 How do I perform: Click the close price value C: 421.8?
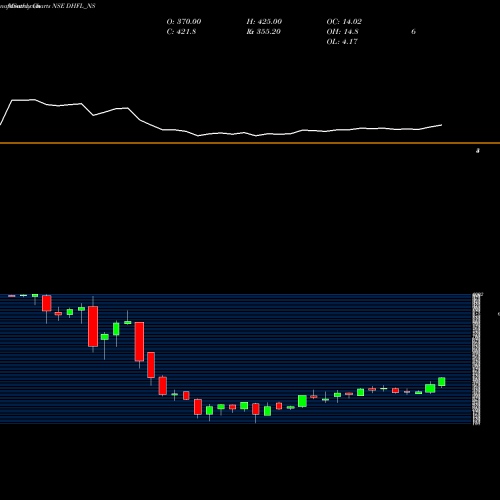181,32
